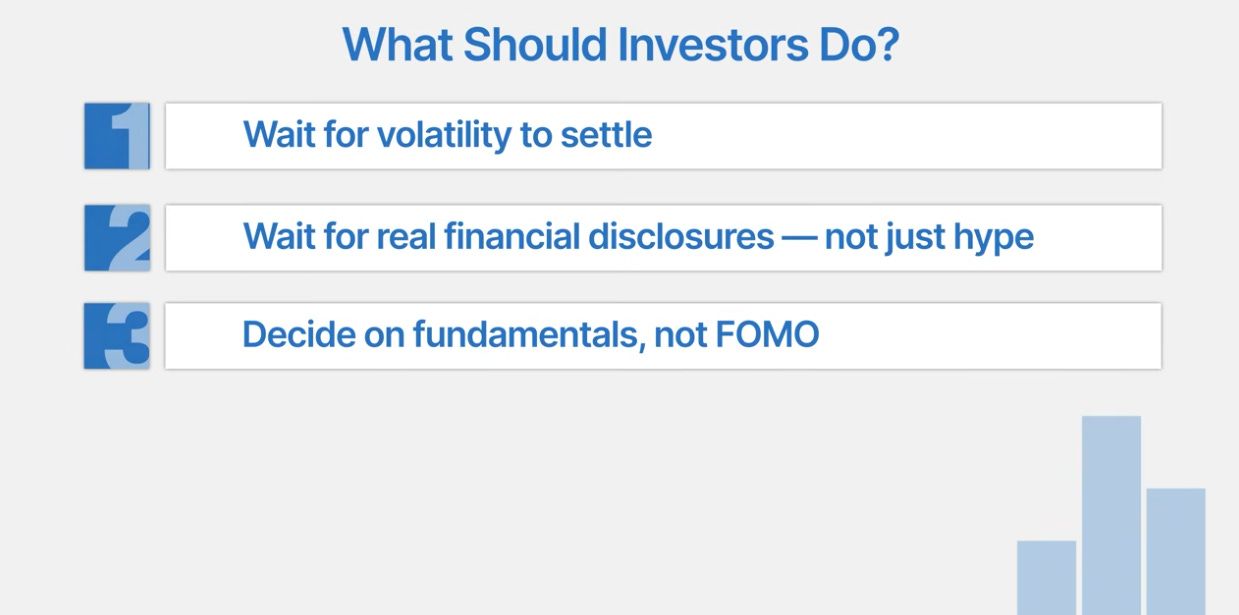The width and height of the screenshot is (1239, 615).
Task: Click the number 3 icon
Action: [117, 335]
